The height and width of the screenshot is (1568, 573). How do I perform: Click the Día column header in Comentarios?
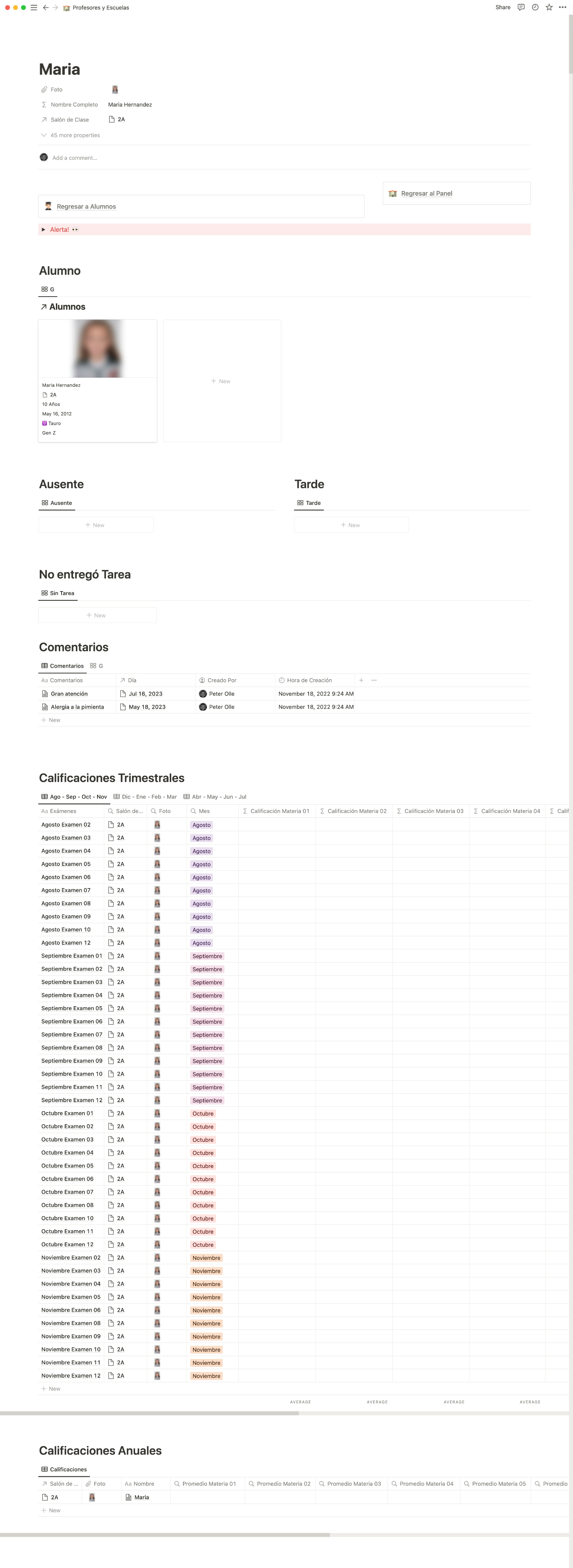[155, 680]
